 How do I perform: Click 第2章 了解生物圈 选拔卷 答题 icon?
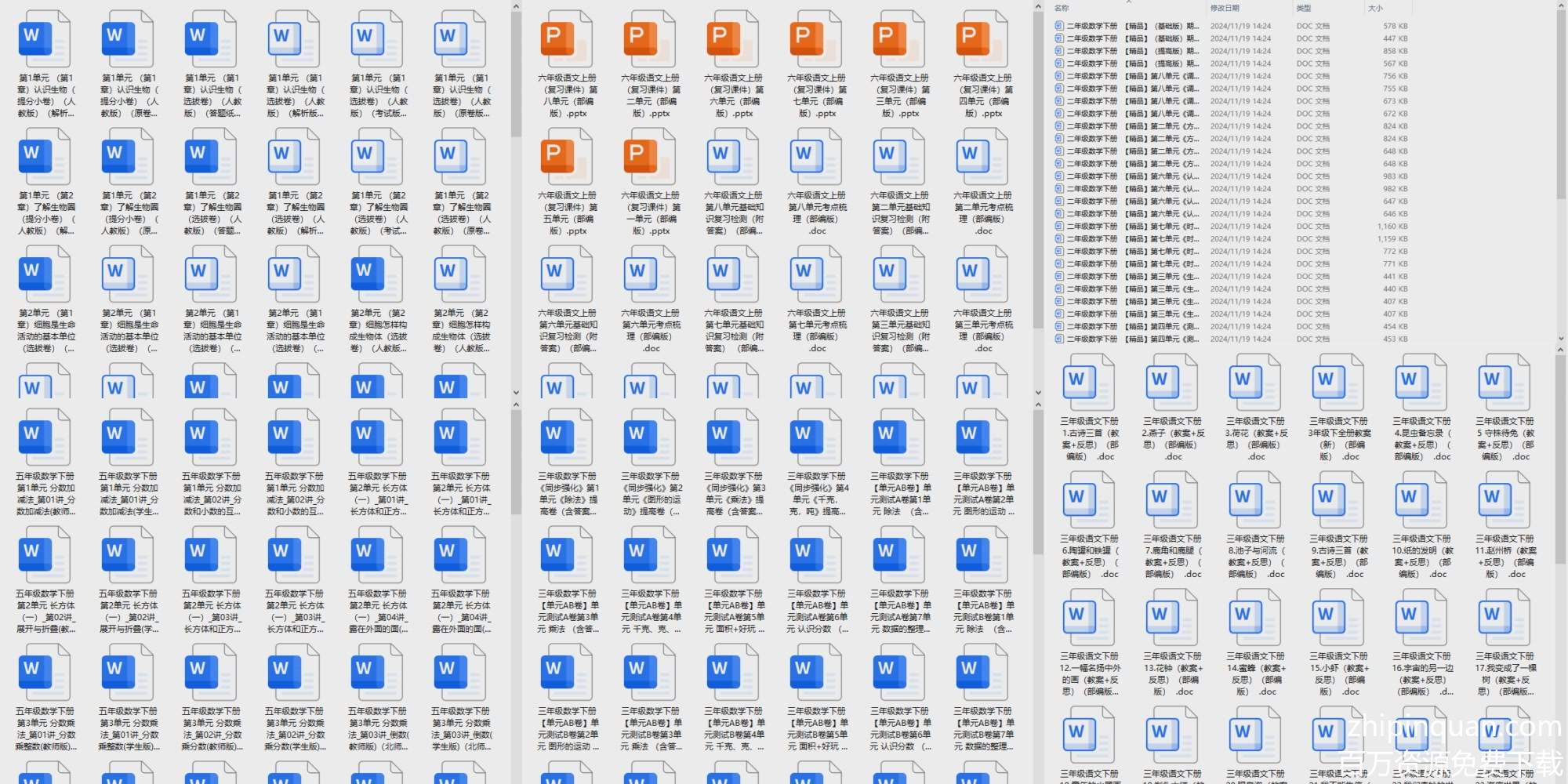click(211, 156)
